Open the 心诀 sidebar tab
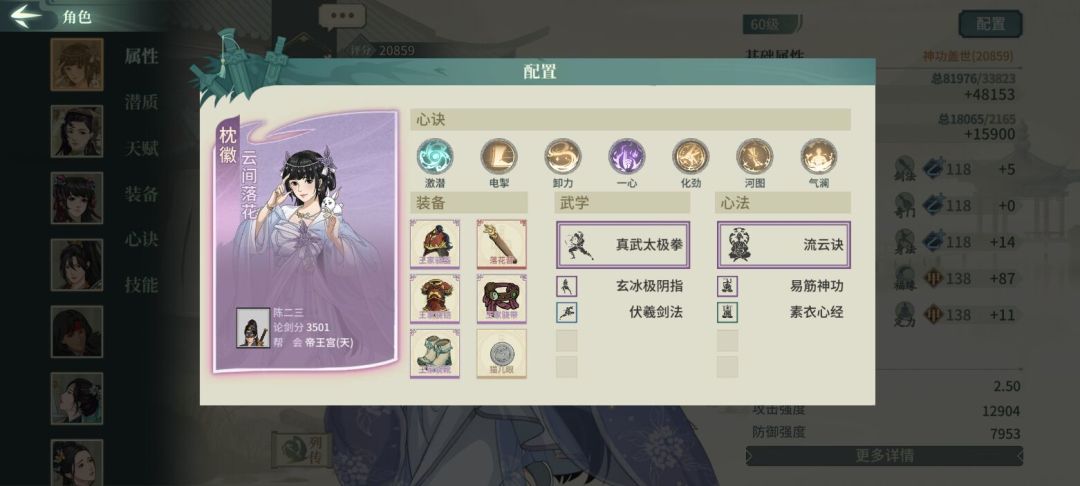The height and width of the screenshot is (486, 1080). [141, 240]
